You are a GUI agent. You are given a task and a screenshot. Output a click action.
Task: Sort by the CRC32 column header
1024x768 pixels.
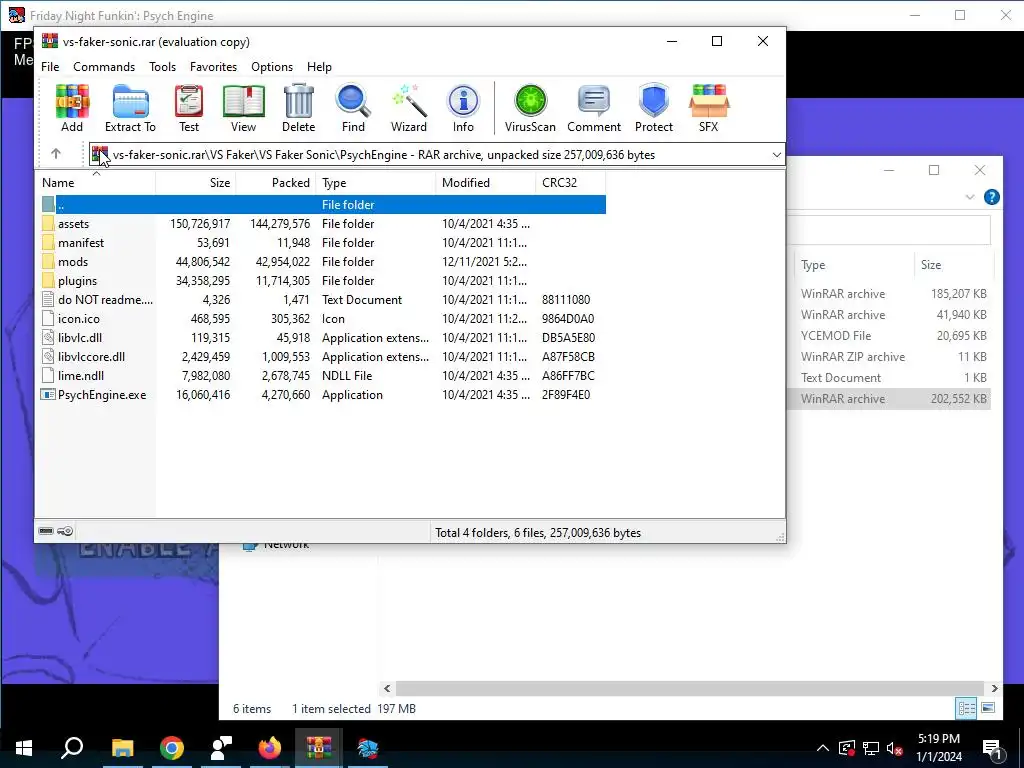[570, 183]
